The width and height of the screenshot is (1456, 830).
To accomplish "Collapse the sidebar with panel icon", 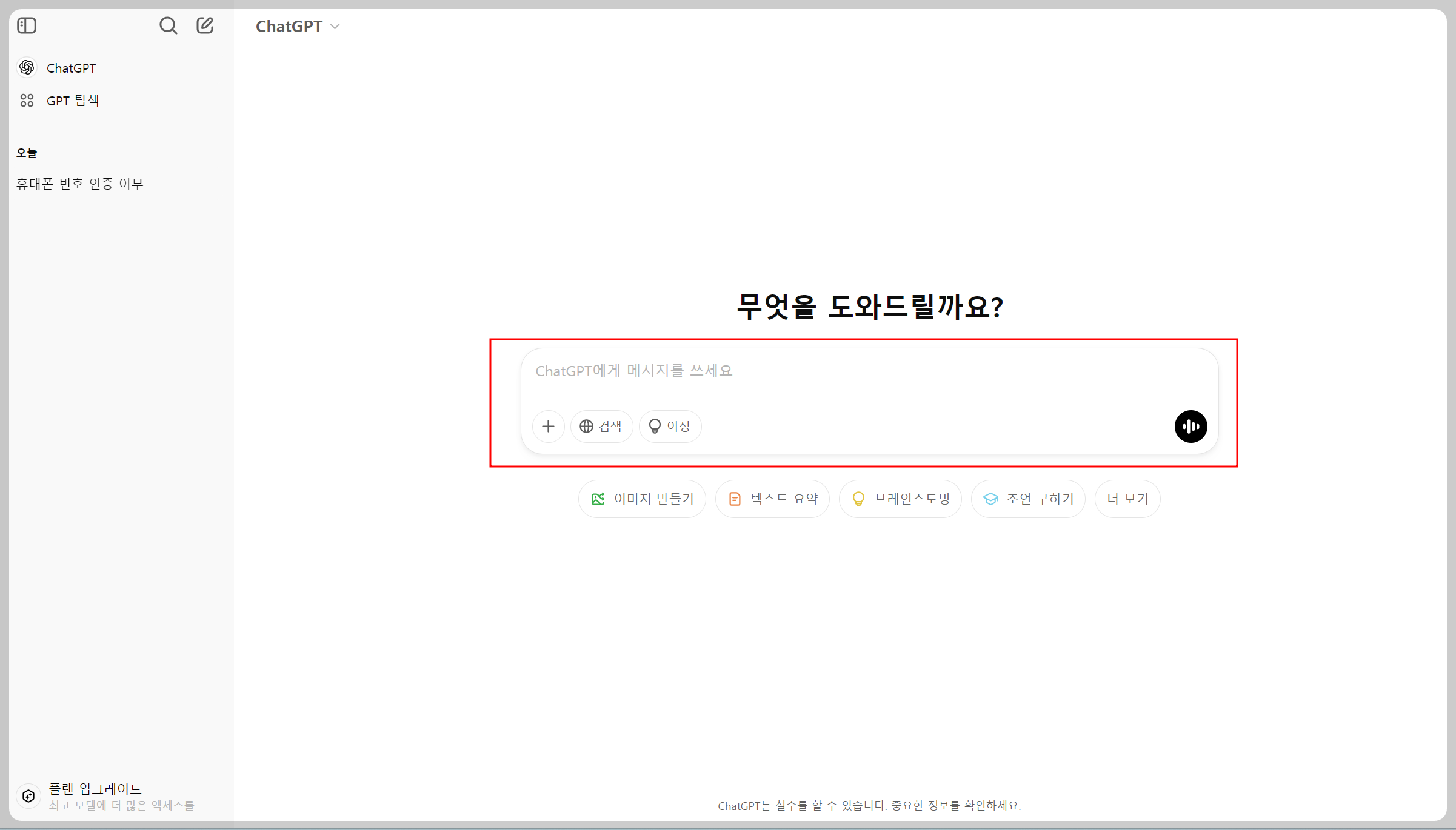I will pos(27,25).
